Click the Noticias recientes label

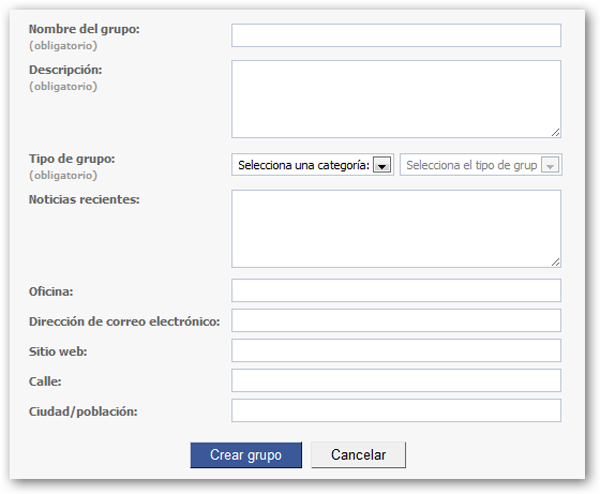tap(84, 199)
